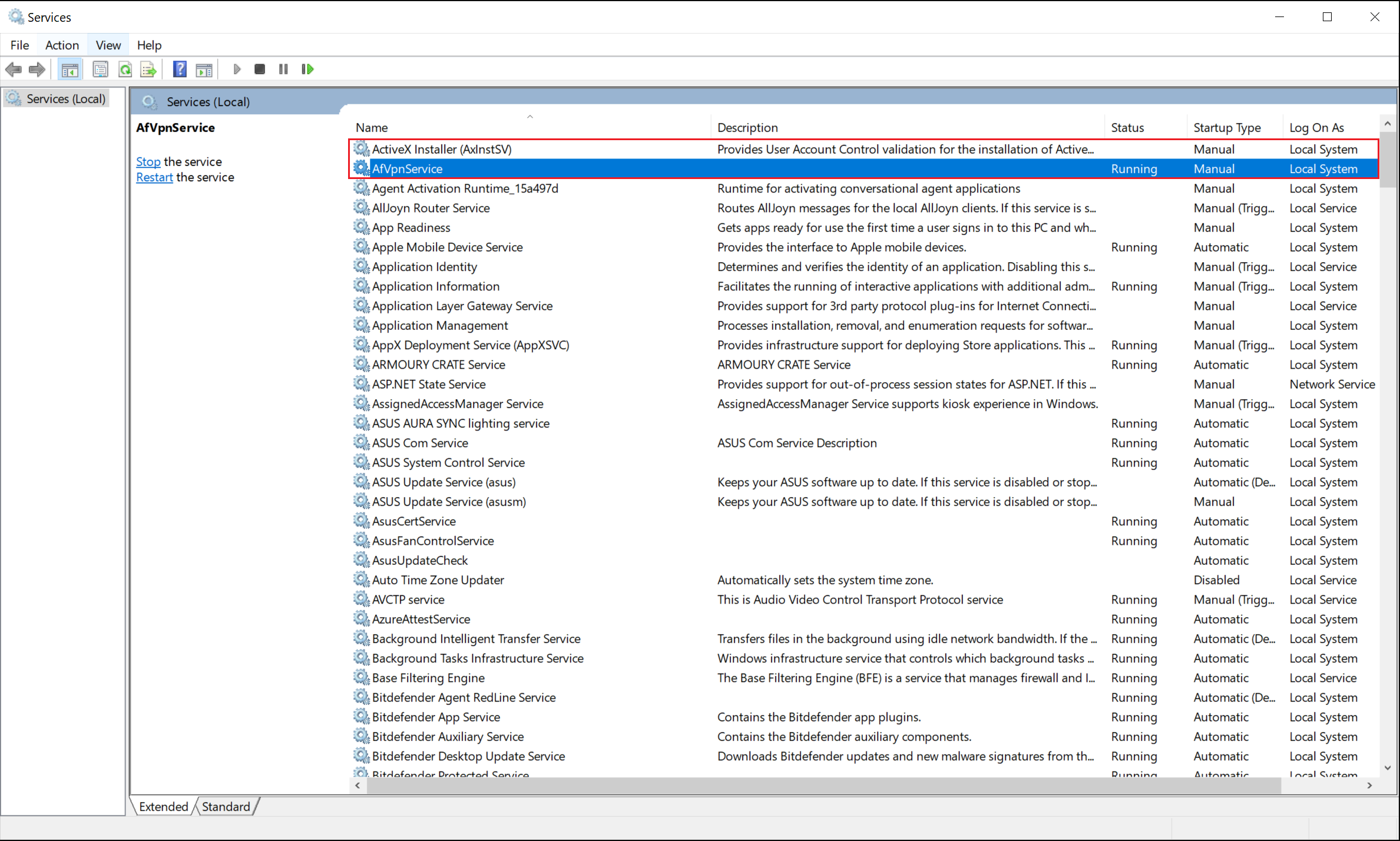Click the Start Service play icon

pos(237,69)
